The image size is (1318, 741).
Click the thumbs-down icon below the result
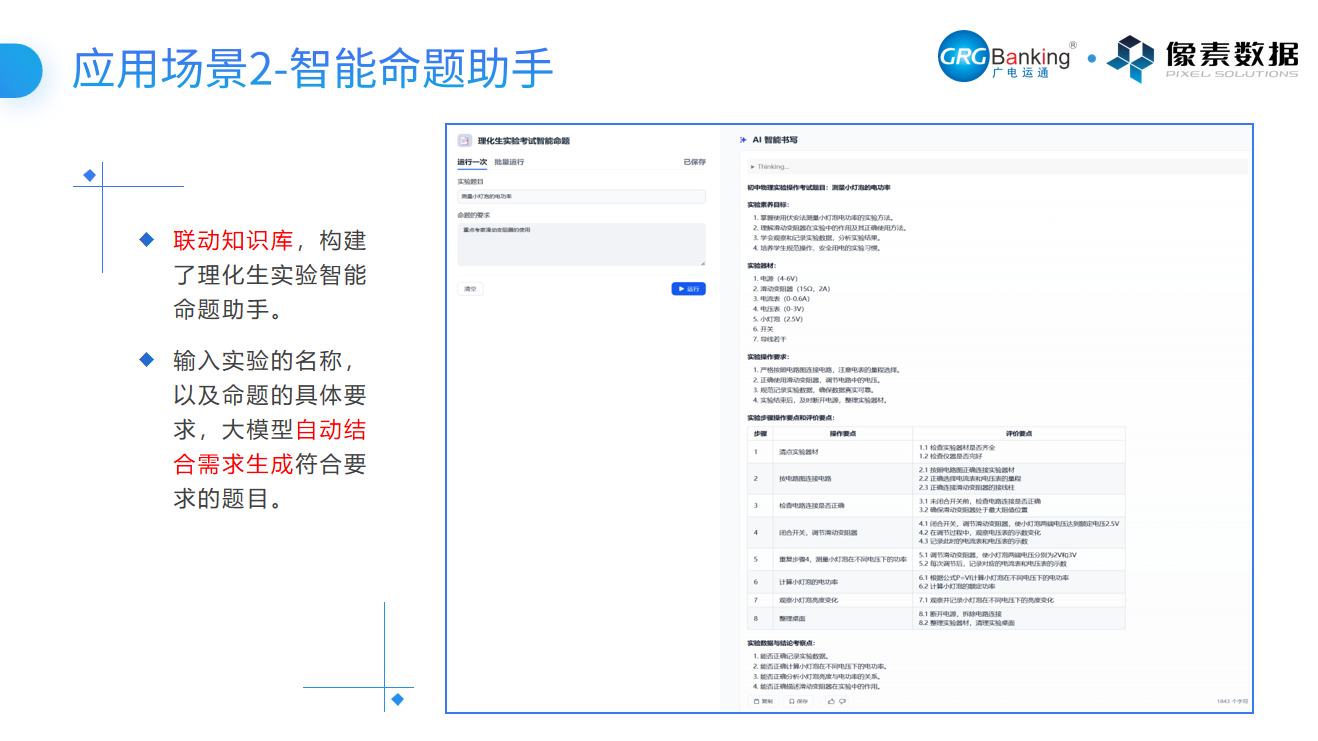click(842, 701)
